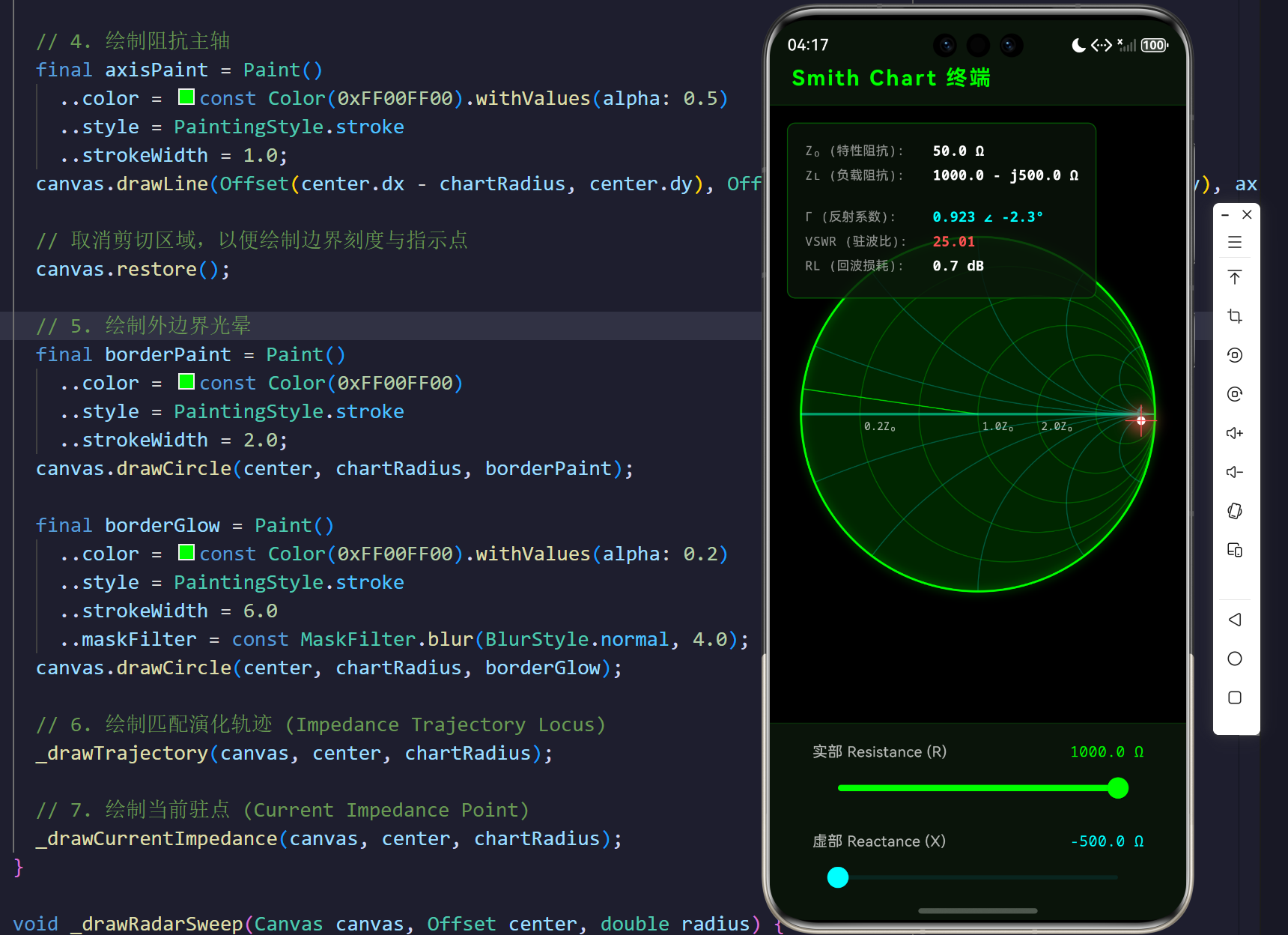Click the _drawTrajectory function call
Image resolution: width=1288 pixels, height=935 pixels.
coord(294,753)
